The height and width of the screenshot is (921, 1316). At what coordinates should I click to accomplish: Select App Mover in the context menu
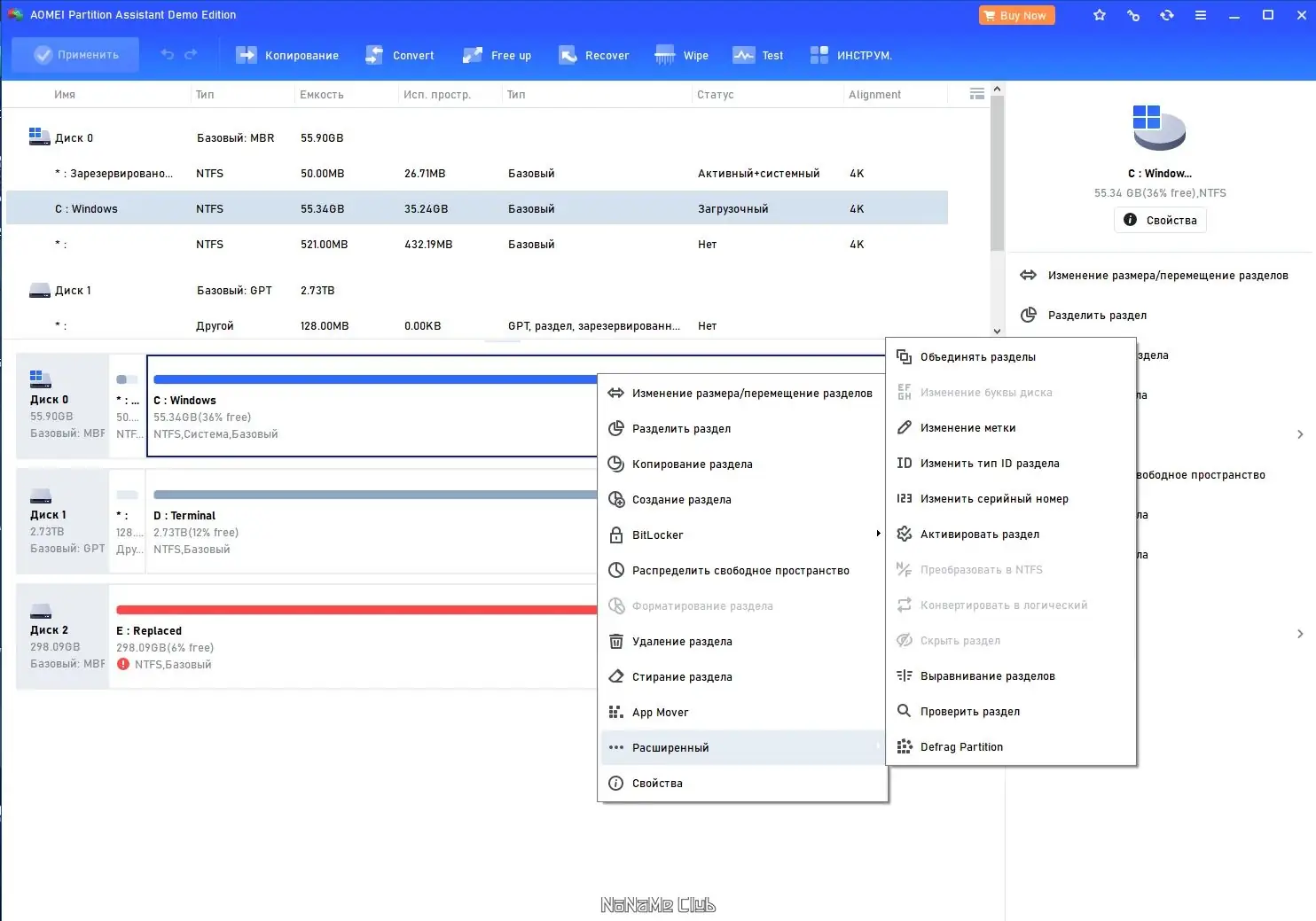pos(661,712)
